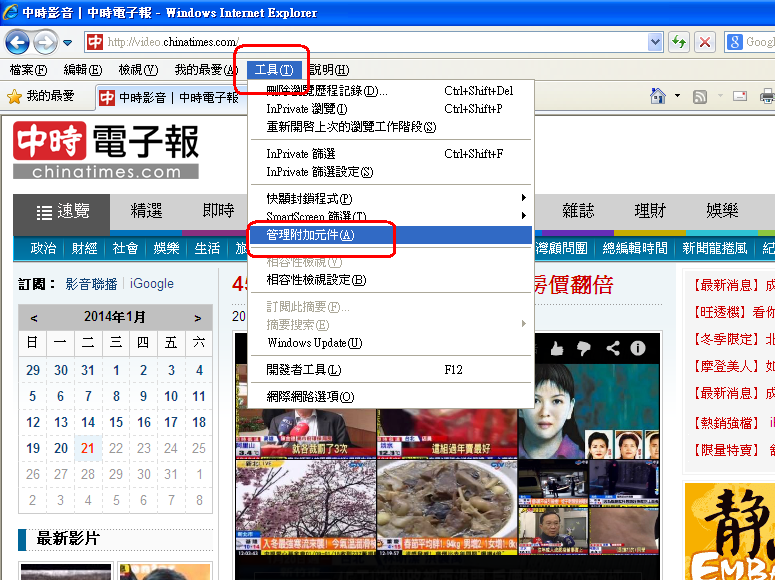The image size is (775, 580).
Task: Click the 中時電子報 site logo
Action: (x=106, y=150)
